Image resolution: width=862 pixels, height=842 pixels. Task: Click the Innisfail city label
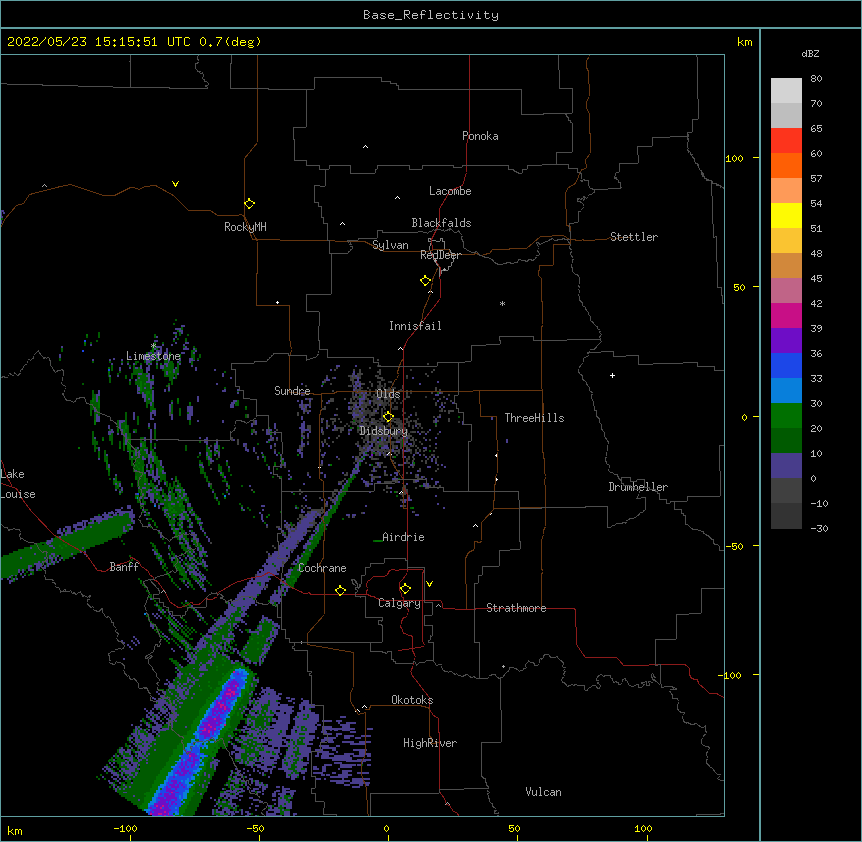415,326
